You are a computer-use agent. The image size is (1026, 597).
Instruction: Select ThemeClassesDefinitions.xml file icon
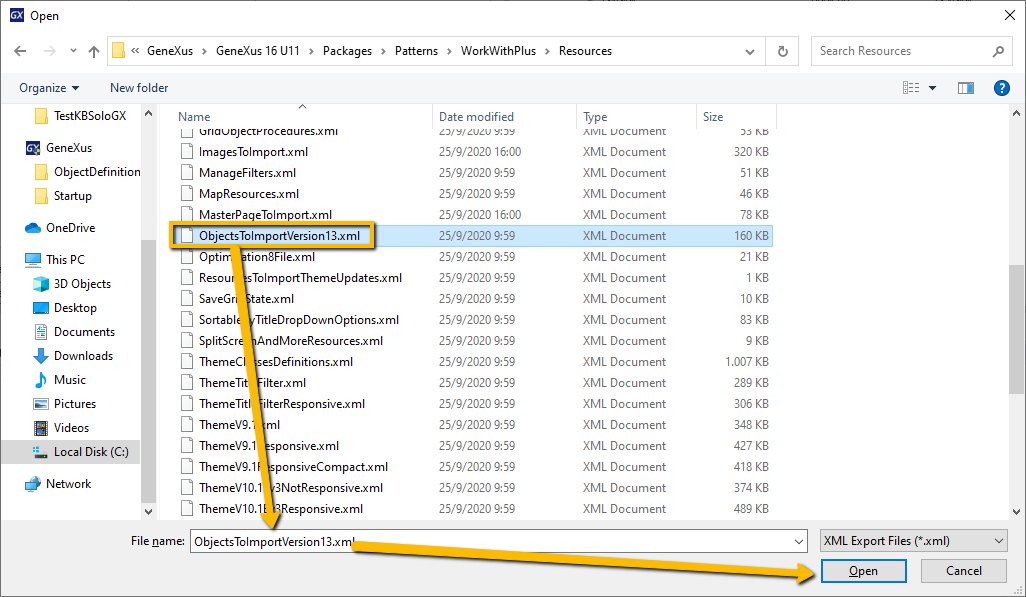pyautogui.click(x=187, y=361)
